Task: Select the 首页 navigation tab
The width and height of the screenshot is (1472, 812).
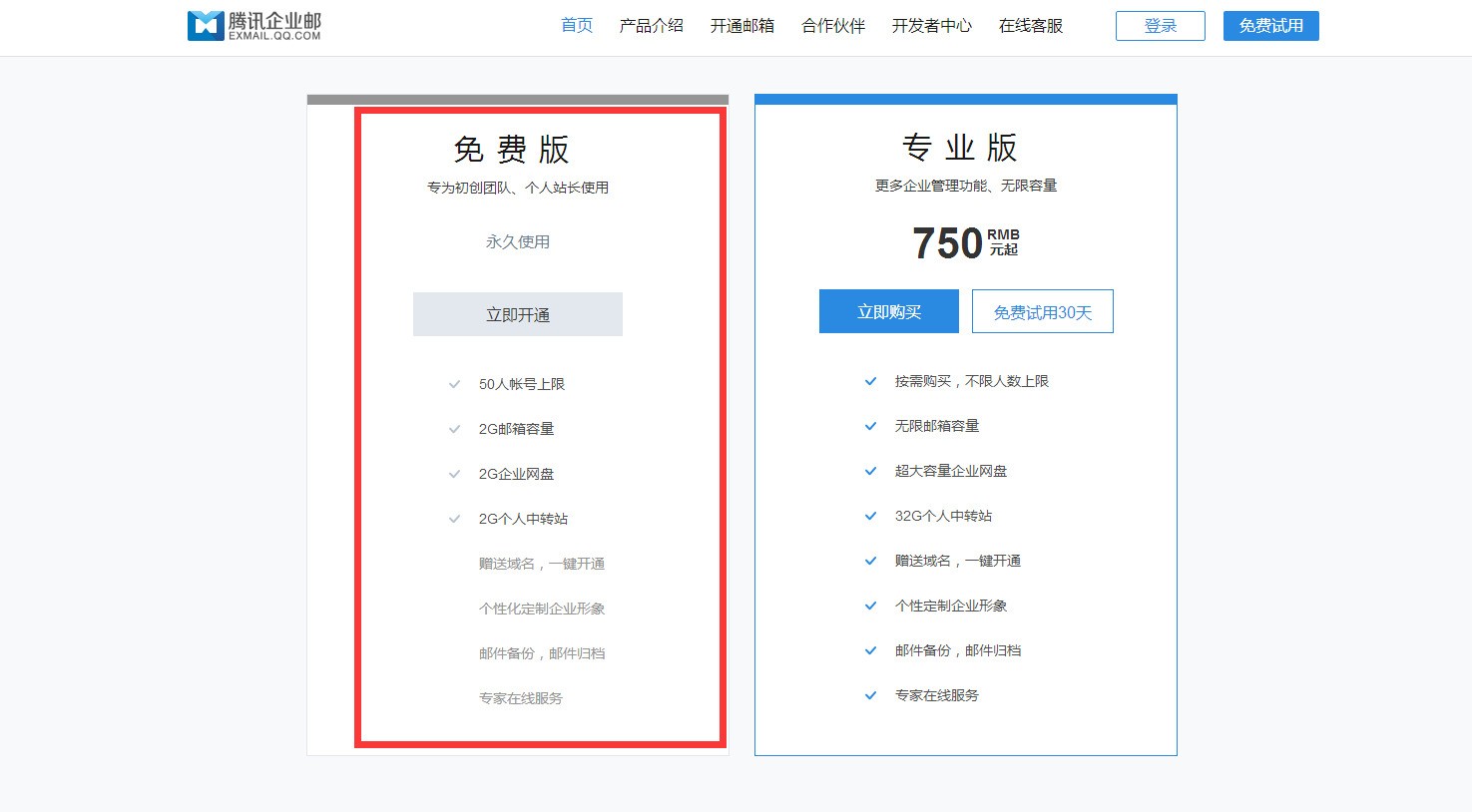Action: point(576,26)
